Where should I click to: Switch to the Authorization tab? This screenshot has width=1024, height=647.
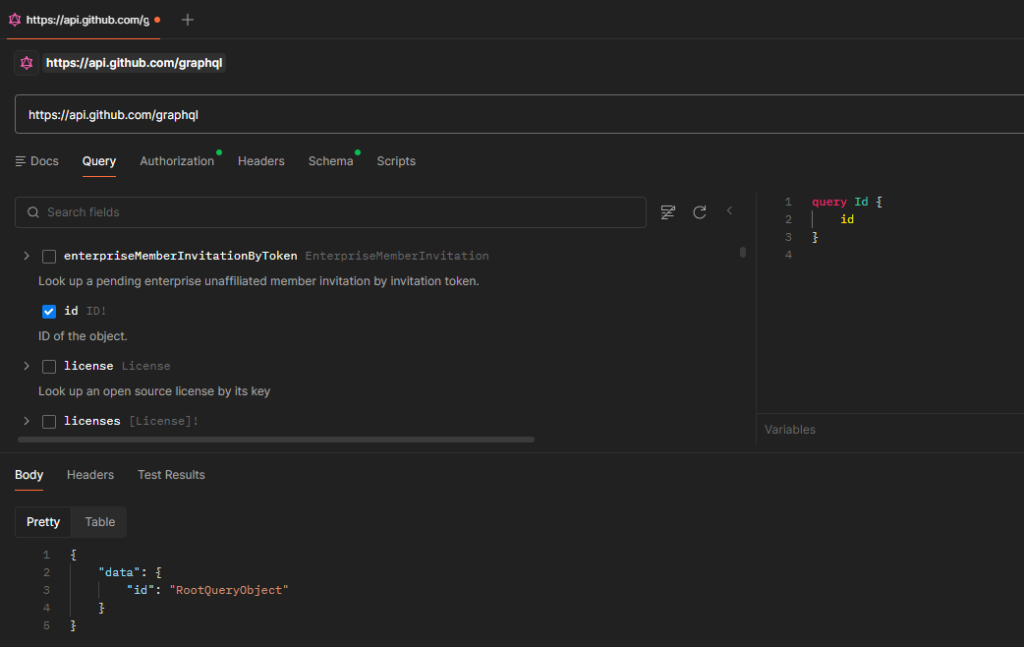[177, 161]
